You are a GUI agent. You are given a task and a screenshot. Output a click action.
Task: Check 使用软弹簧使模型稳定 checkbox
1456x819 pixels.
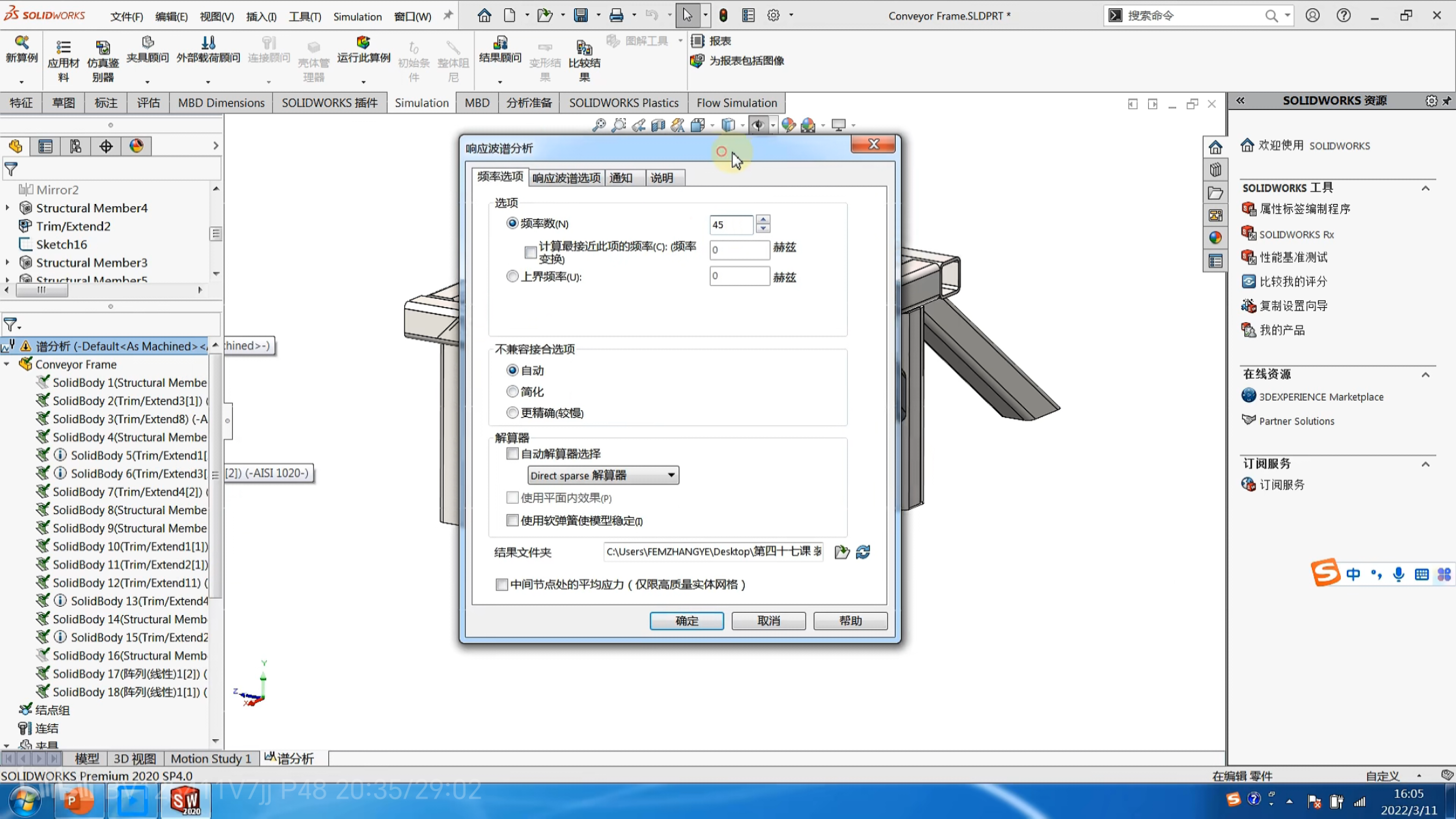click(x=513, y=521)
